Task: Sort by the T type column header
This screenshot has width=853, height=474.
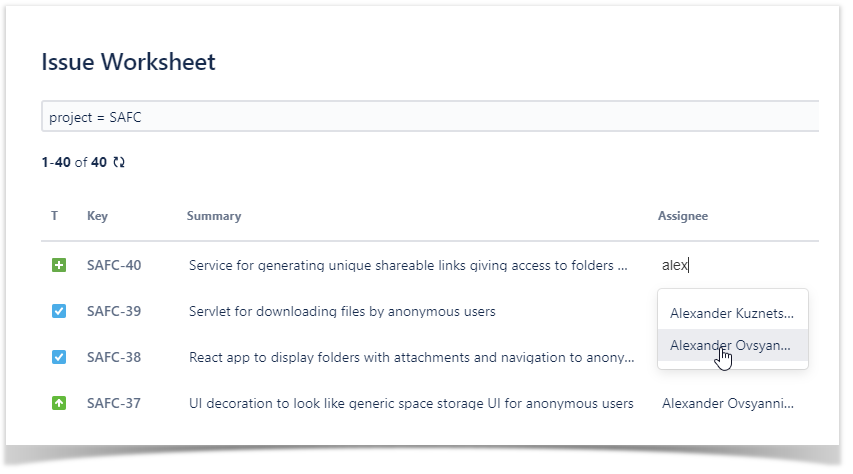Action: [x=55, y=216]
